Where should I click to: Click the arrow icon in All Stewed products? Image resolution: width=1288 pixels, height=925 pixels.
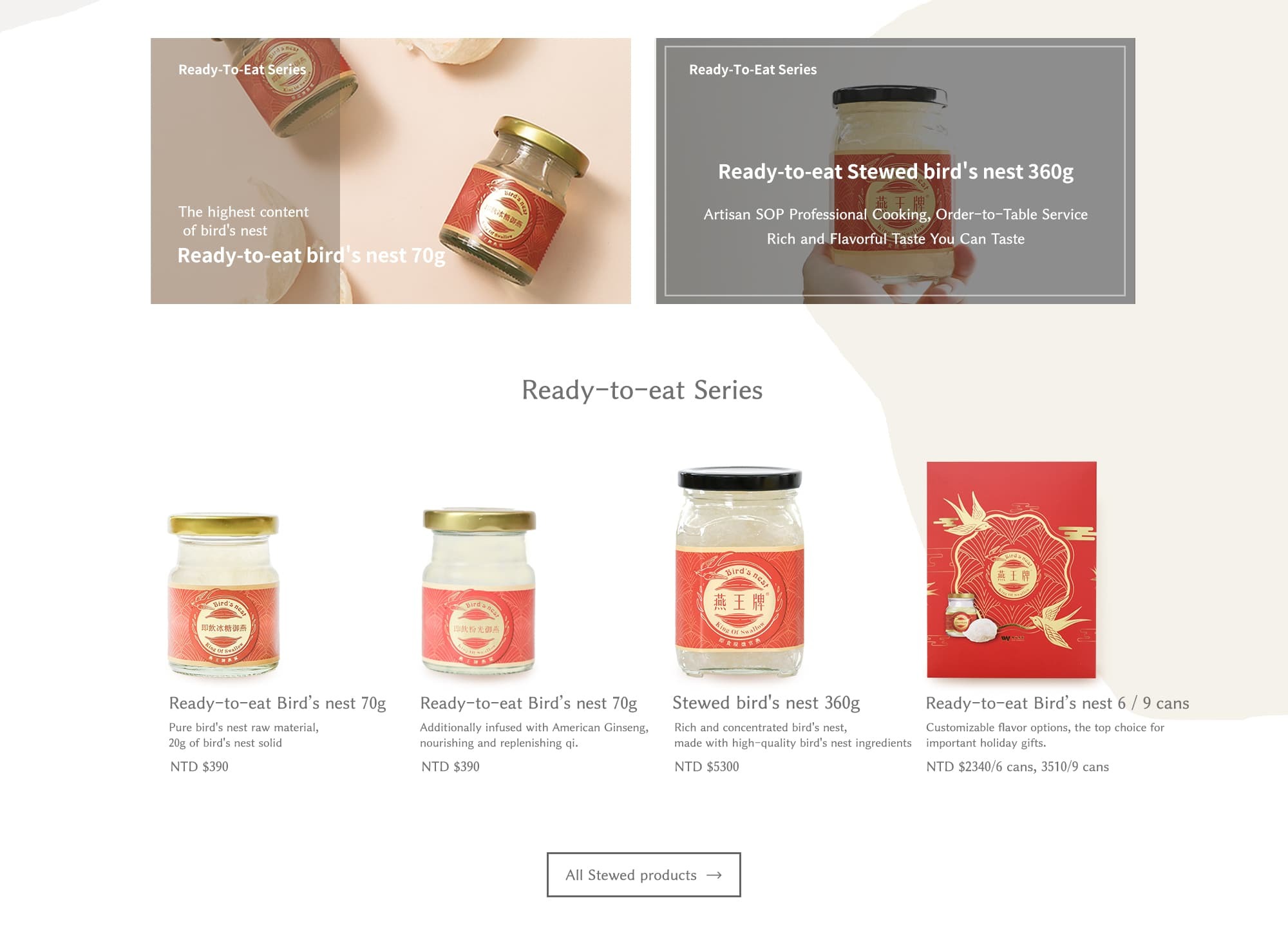(714, 875)
